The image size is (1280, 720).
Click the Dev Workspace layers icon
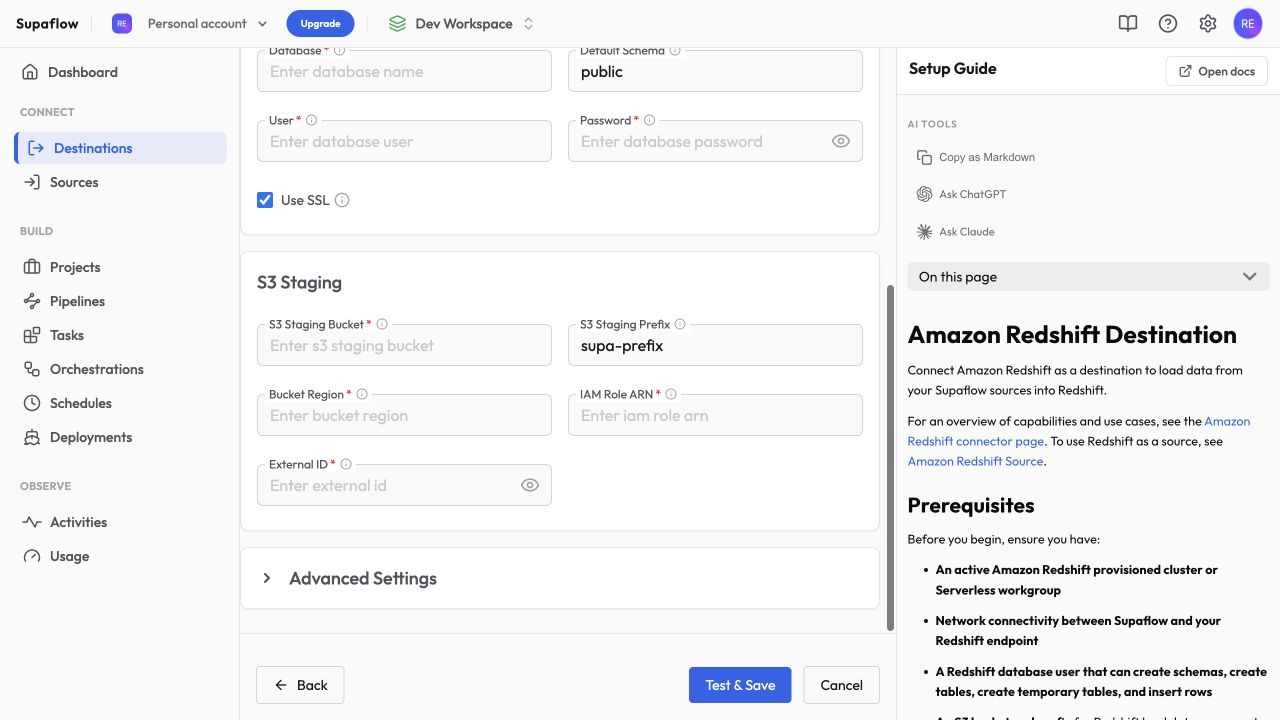tap(397, 23)
